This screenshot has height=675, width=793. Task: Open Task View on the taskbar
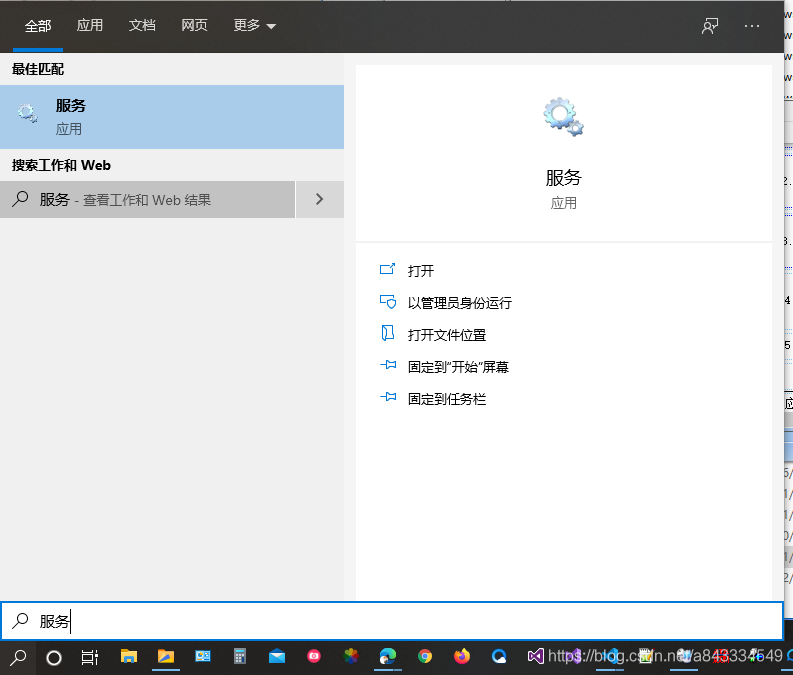click(90, 657)
